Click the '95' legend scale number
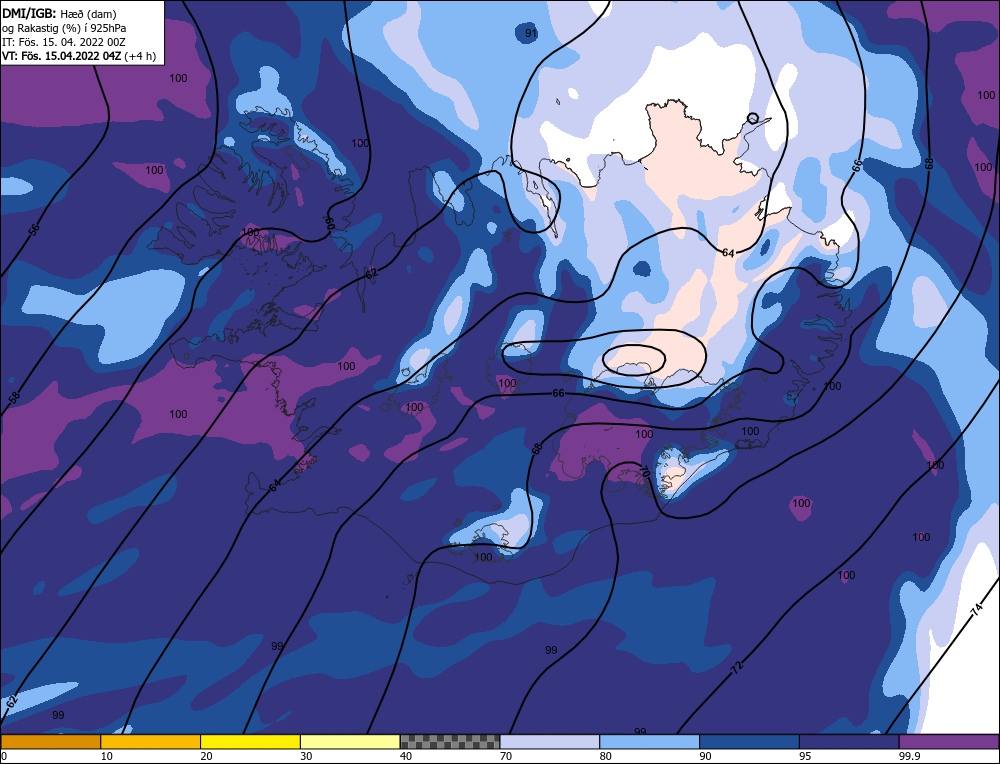1000x764 pixels. tap(805, 756)
